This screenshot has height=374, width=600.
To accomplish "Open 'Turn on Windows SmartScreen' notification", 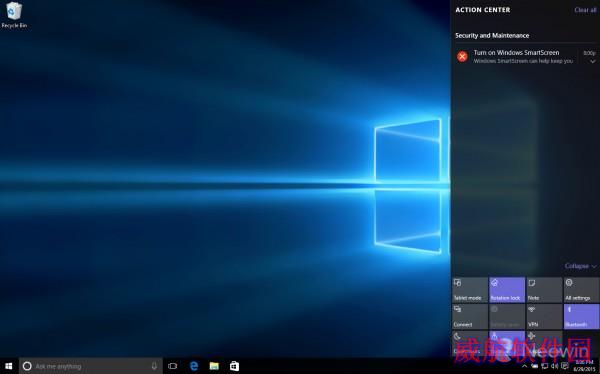I will click(525, 57).
